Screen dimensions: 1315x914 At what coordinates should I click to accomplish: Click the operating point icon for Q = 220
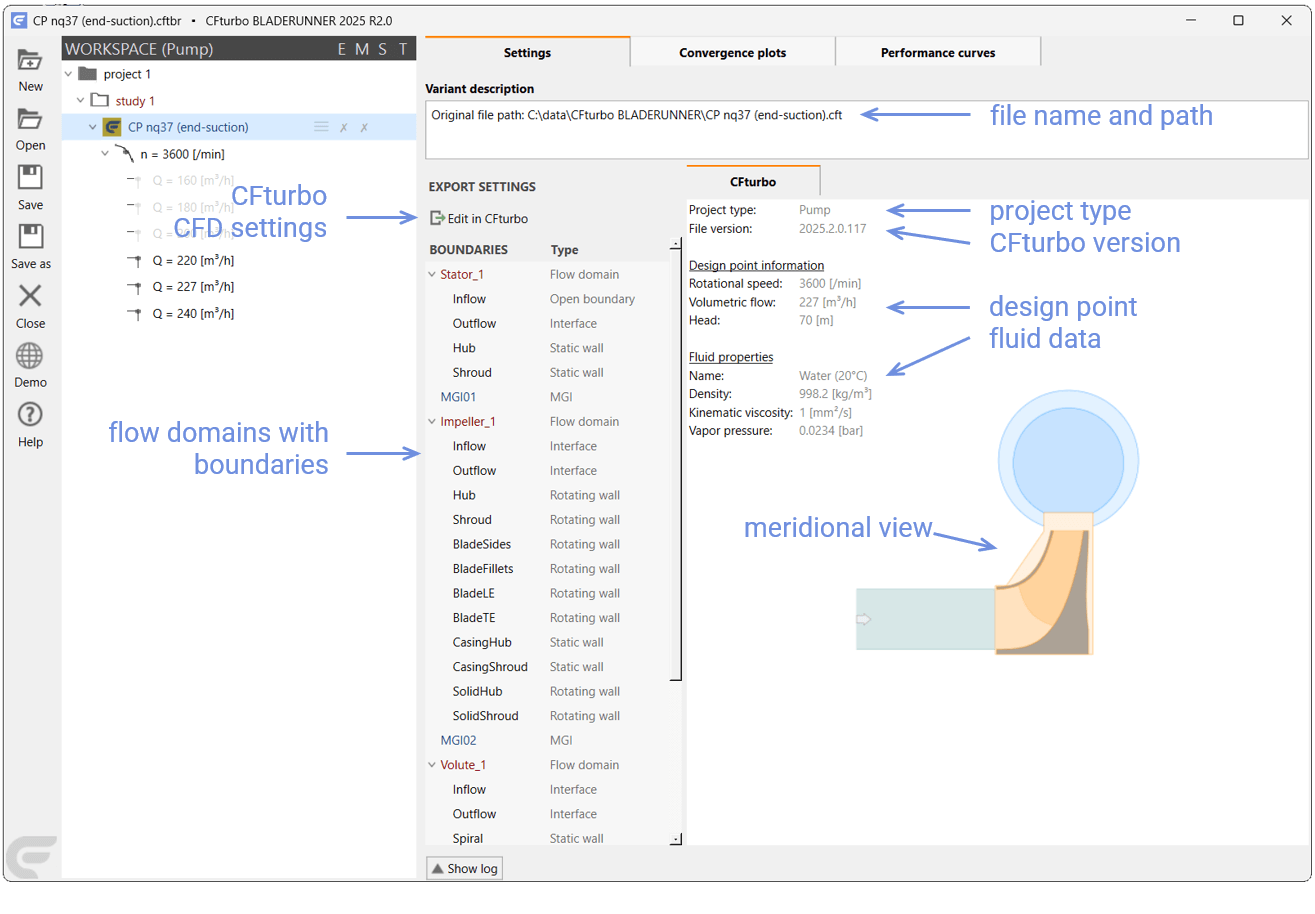(x=135, y=260)
